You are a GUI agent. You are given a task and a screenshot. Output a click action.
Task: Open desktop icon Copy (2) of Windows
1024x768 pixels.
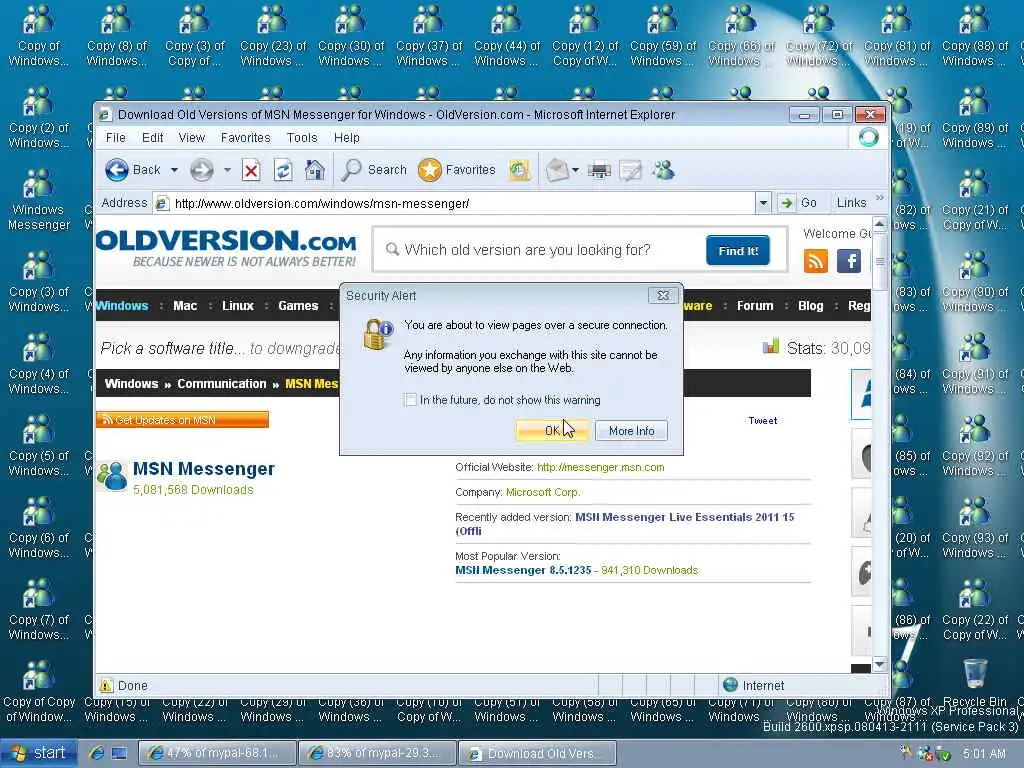39,118
